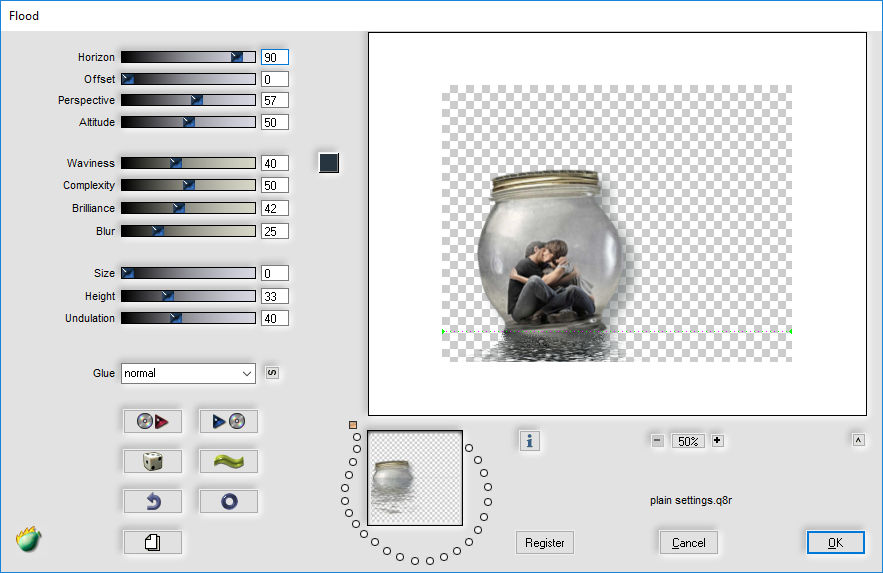This screenshot has width=883, height=573.
Task: Focus the Waviness value field
Action: pos(275,163)
